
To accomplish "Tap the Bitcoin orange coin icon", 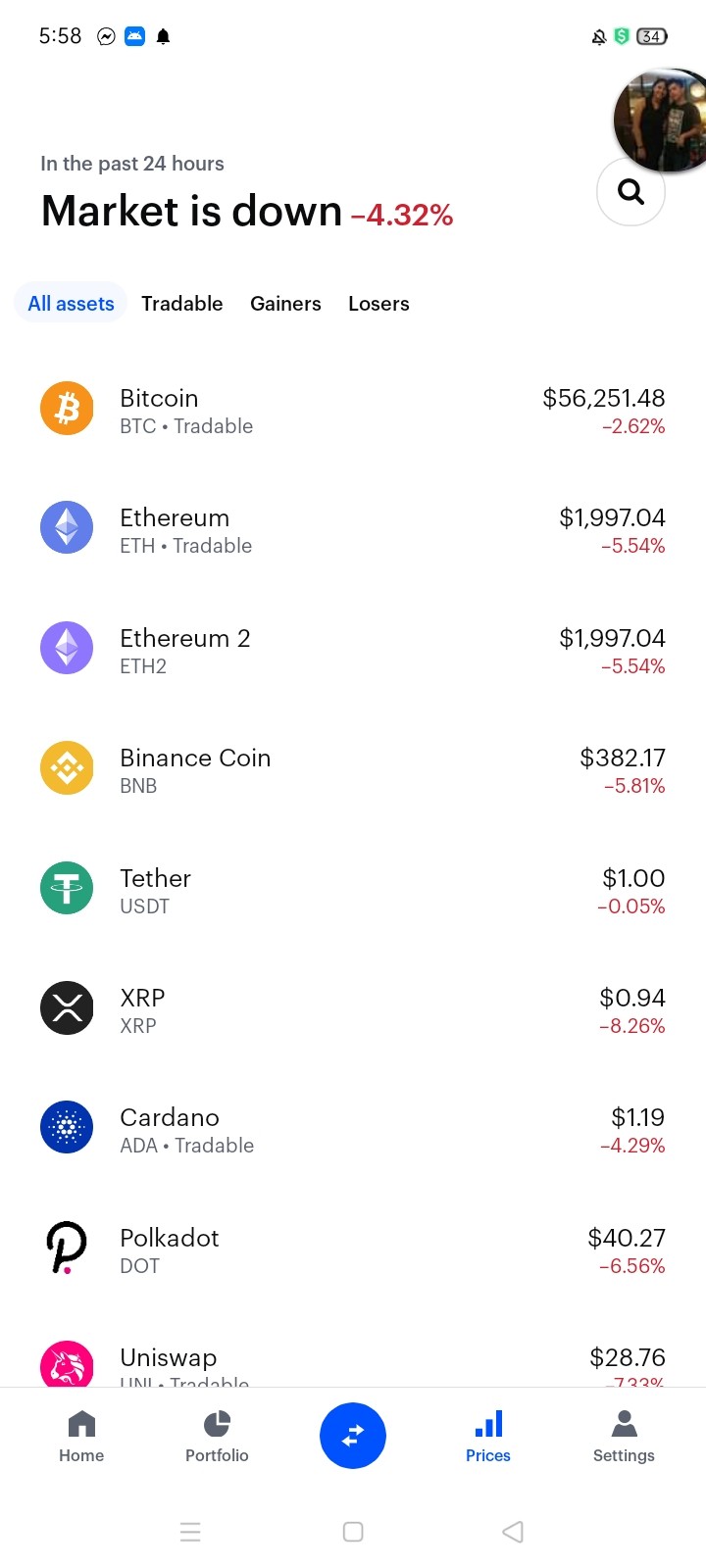I will pyautogui.click(x=67, y=408).
